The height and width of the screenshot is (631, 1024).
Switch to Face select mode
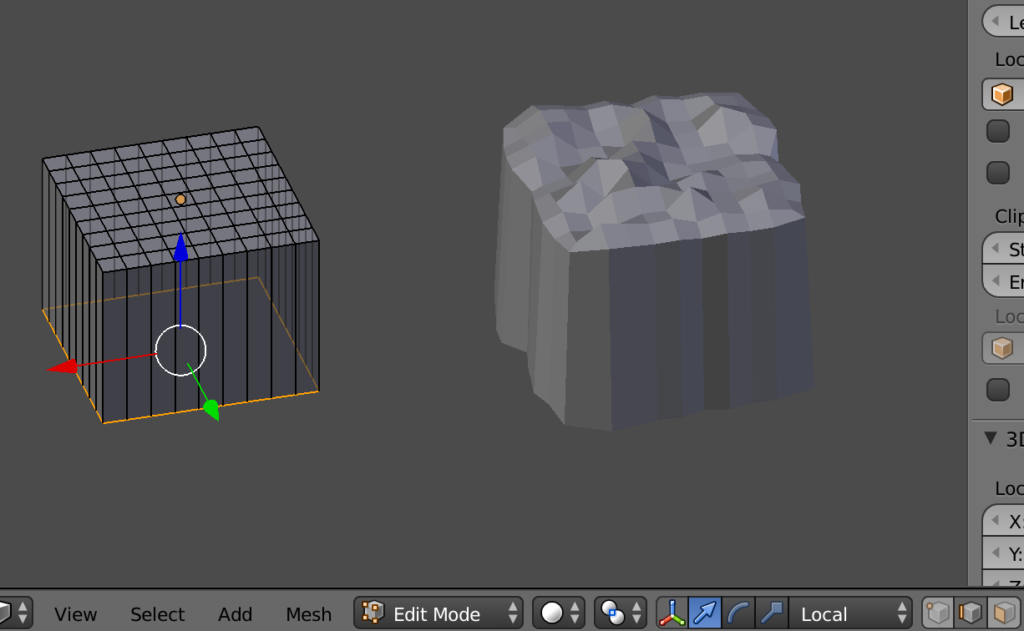click(x=1003, y=613)
